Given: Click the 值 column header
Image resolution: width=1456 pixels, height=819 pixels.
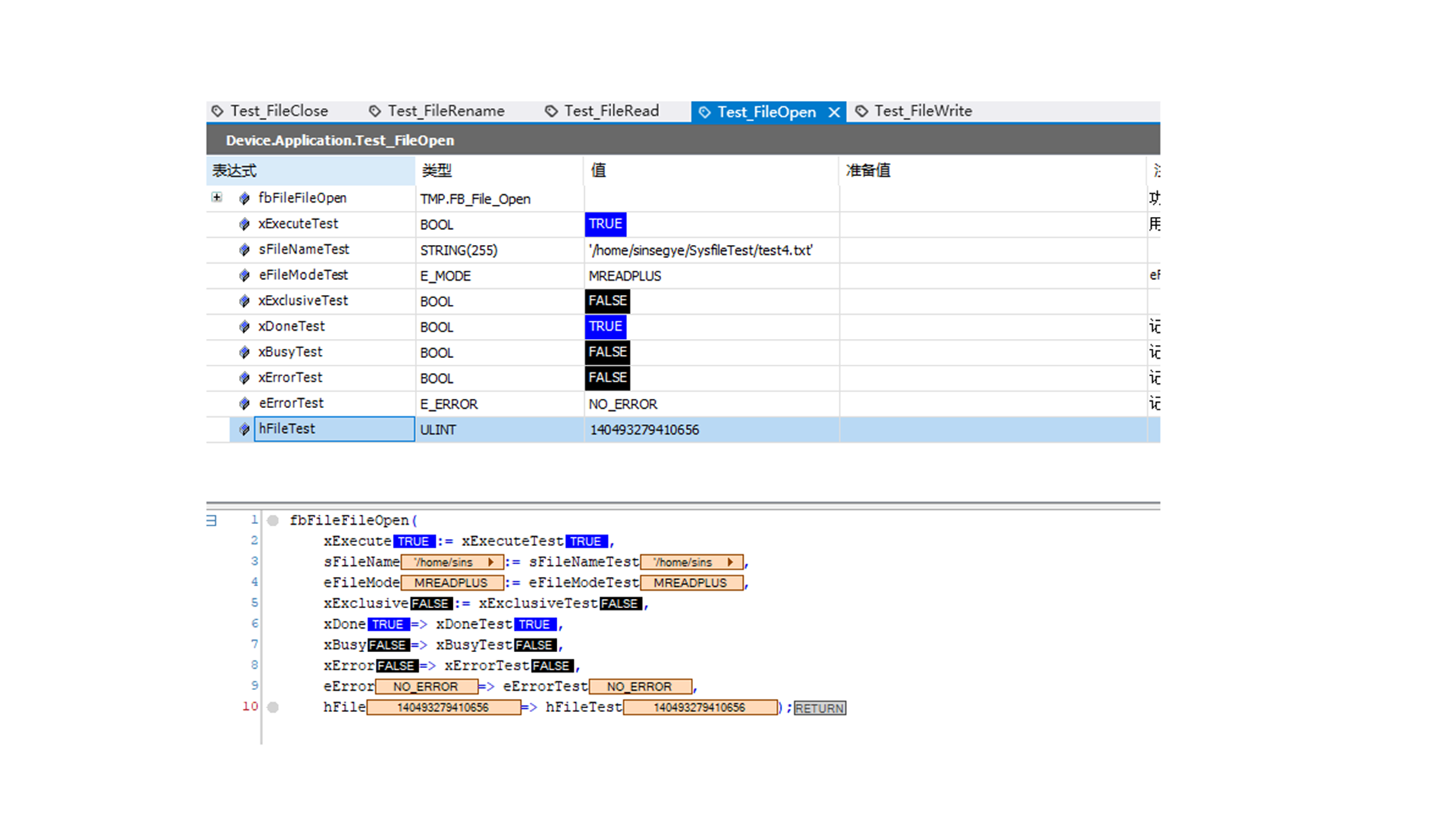Looking at the screenshot, I should tap(711, 171).
